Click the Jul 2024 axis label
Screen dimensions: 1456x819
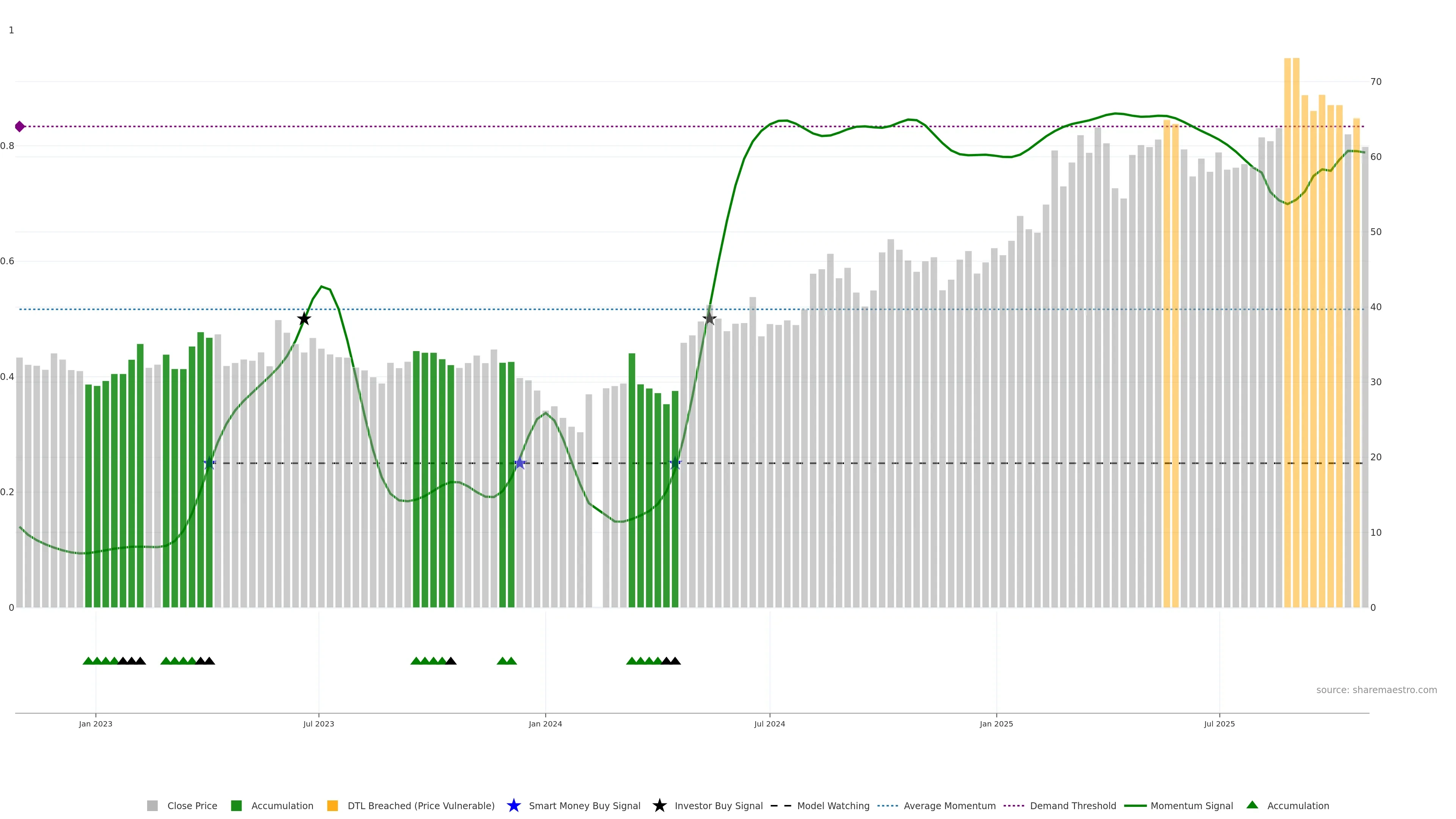click(769, 724)
